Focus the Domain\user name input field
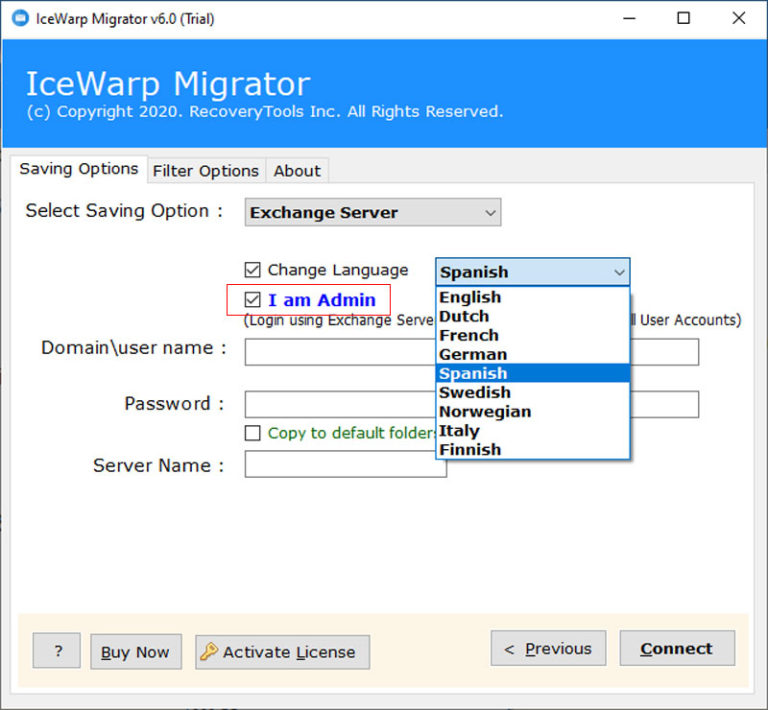 tap(472, 352)
